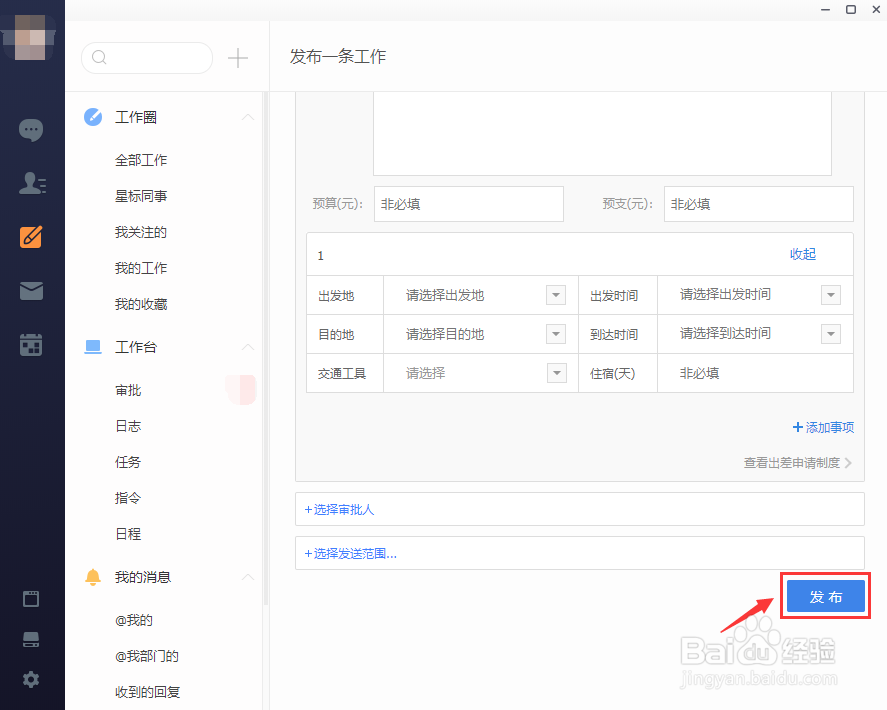Select 日程 in the sidebar menu
The width and height of the screenshot is (887, 710).
click(128, 534)
